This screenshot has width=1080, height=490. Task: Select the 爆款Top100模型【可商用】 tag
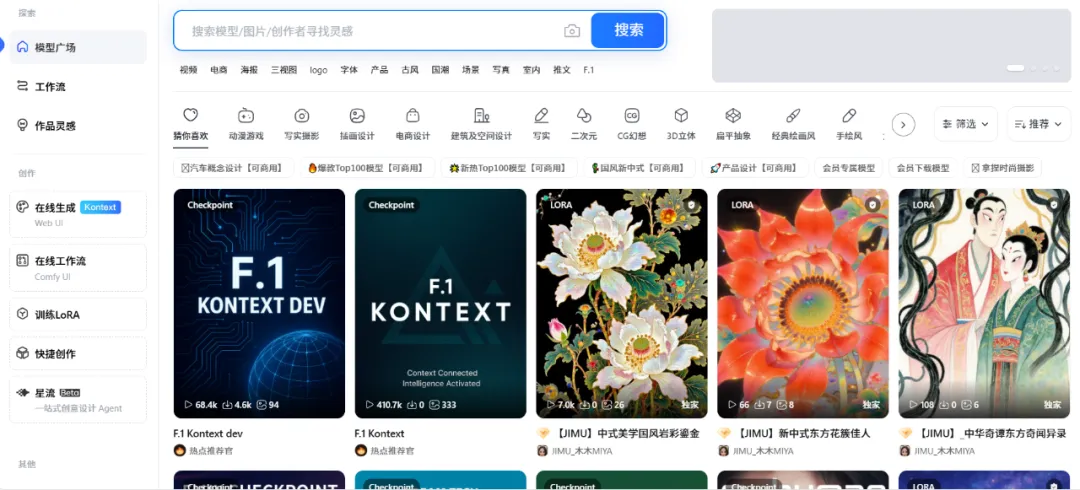(x=368, y=168)
